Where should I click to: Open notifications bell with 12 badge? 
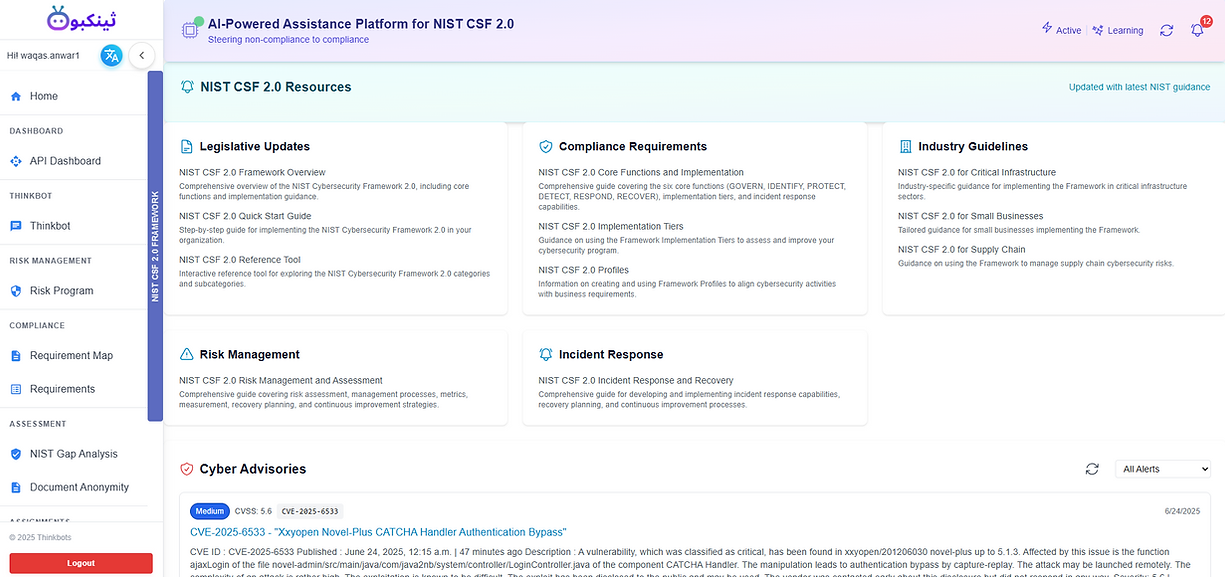(x=1198, y=29)
